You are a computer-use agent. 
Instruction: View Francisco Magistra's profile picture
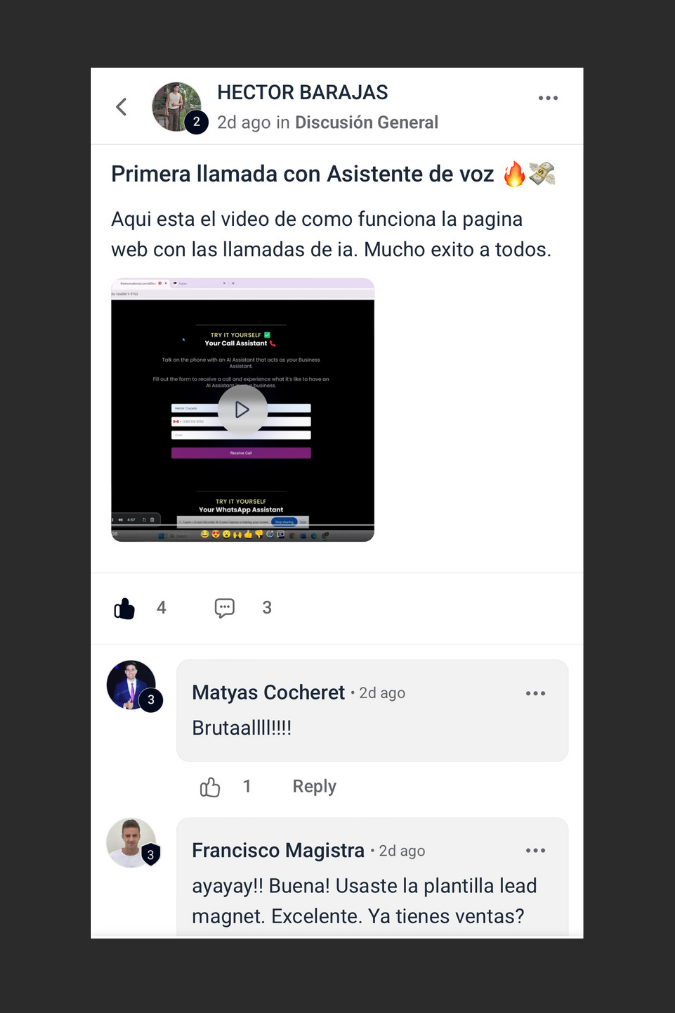[131, 842]
